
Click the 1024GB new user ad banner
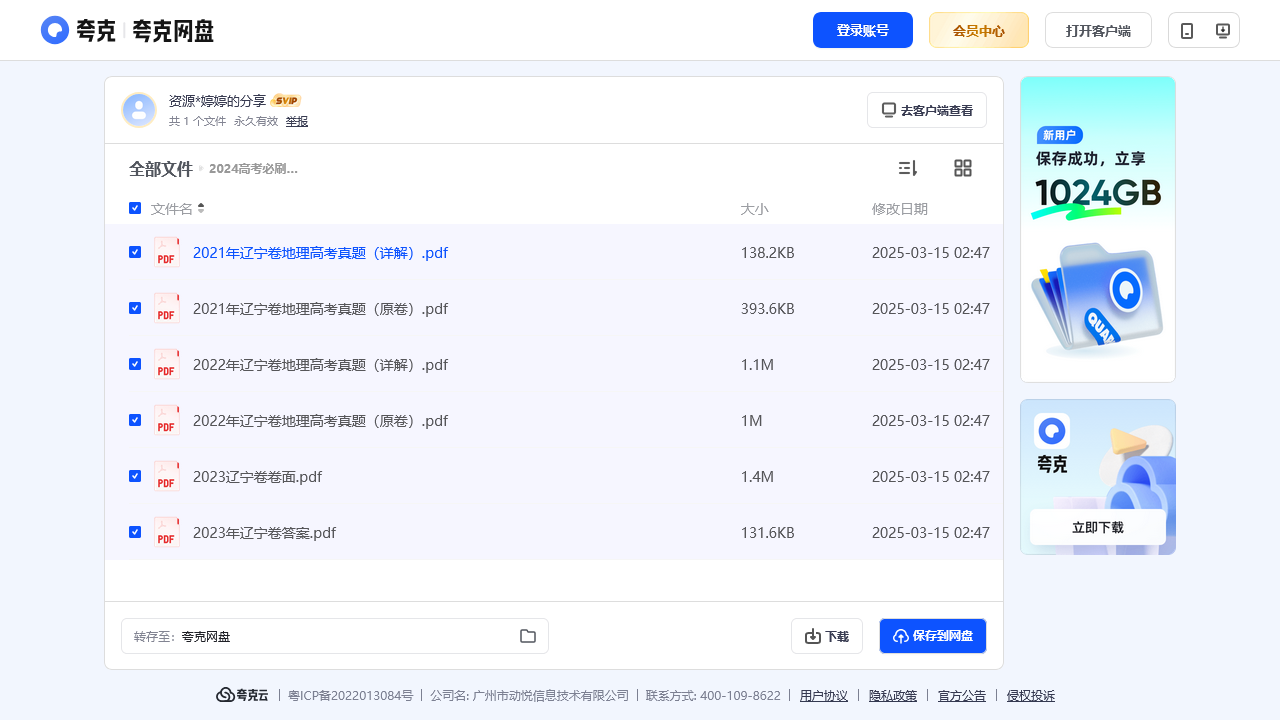[x=1098, y=229]
